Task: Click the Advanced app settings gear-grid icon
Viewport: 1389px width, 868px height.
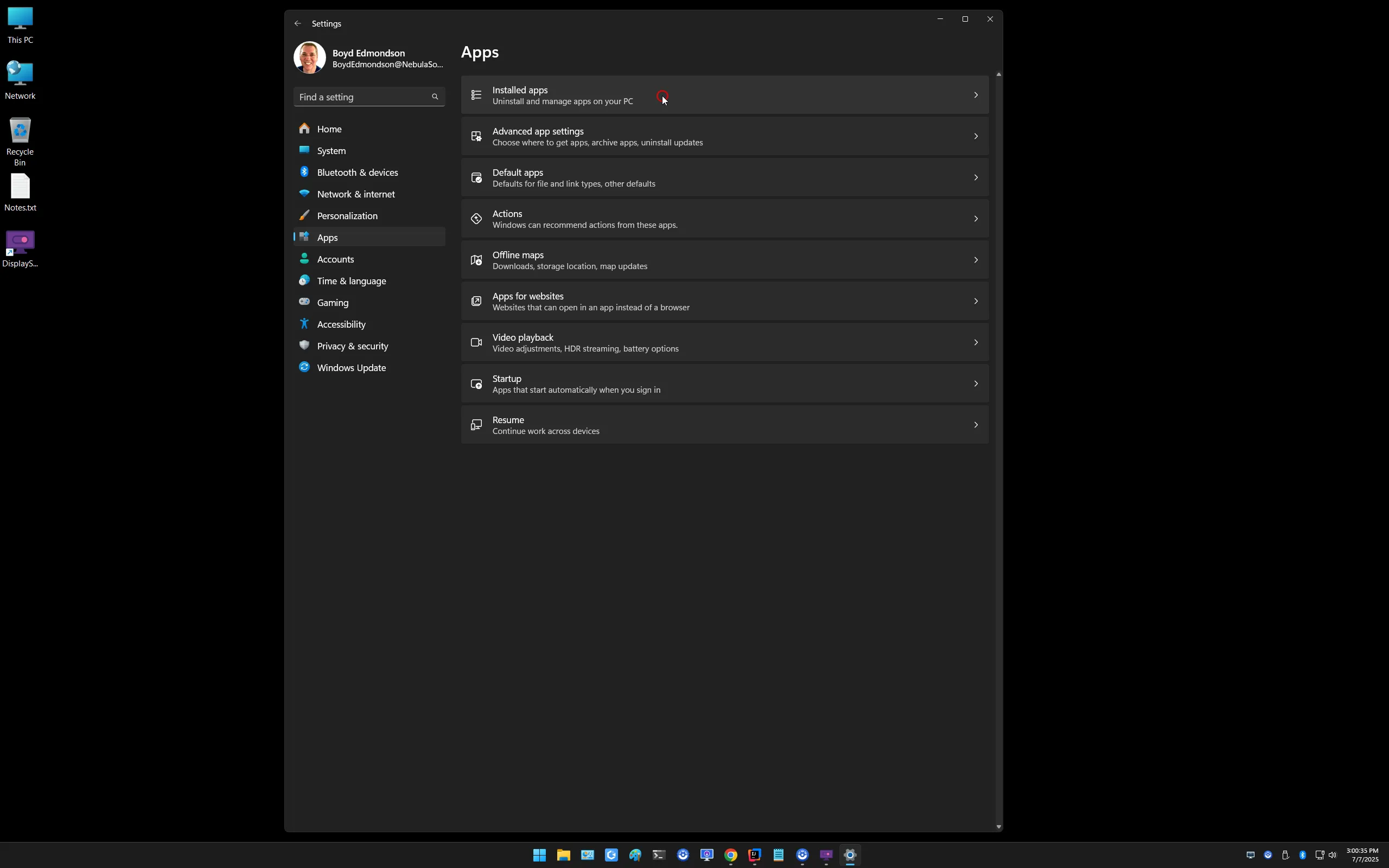Action: pos(476,136)
